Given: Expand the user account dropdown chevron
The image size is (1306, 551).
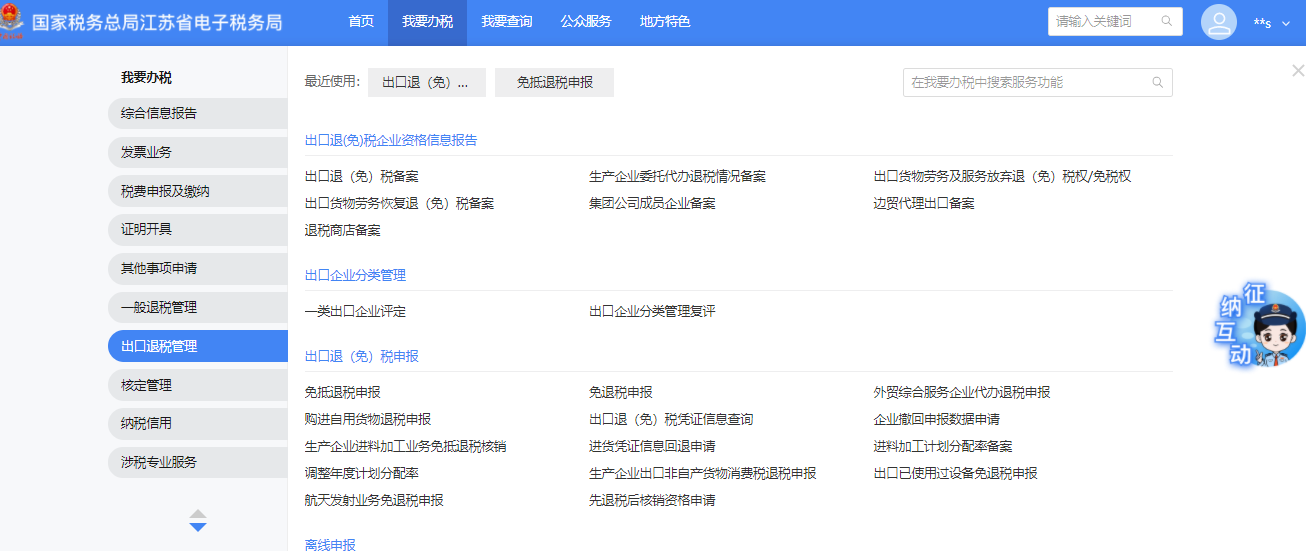Looking at the screenshot, I should pos(1286,23).
